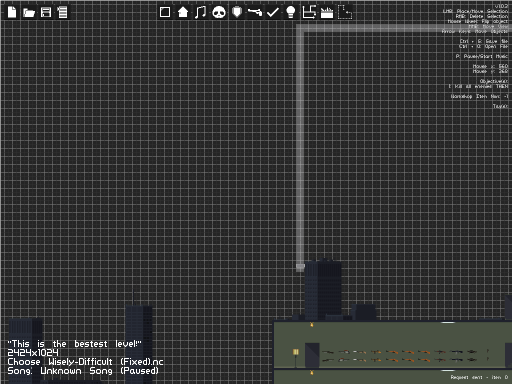Select the dashed outline selection tool
The width and height of the screenshot is (512, 384).
pyautogui.click(x=345, y=12)
